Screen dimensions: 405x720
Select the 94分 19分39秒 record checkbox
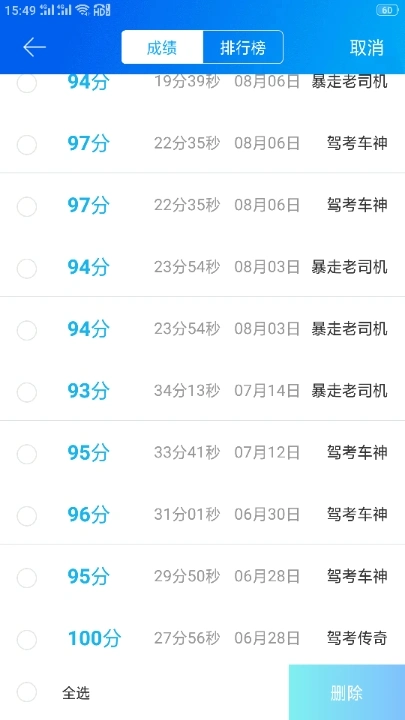pyautogui.click(x=27, y=83)
